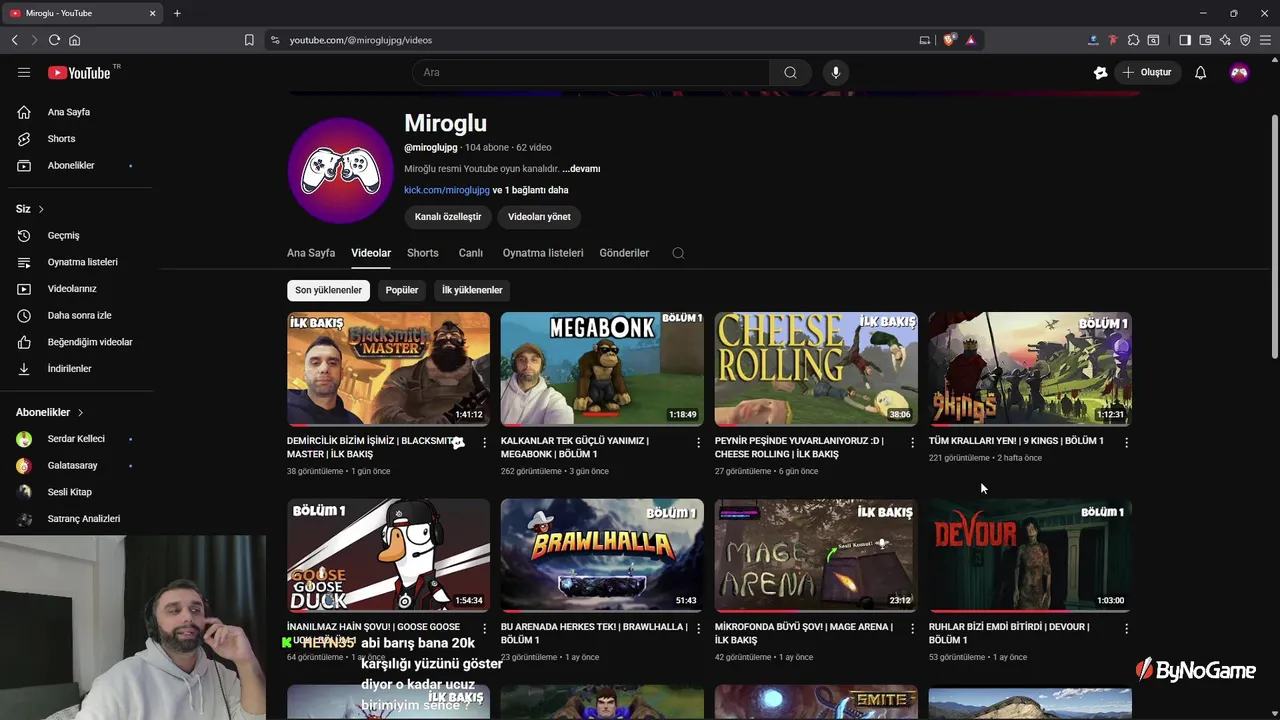
Task: Click the page vertical scrollbar
Action: click(x=1274, y=235)
